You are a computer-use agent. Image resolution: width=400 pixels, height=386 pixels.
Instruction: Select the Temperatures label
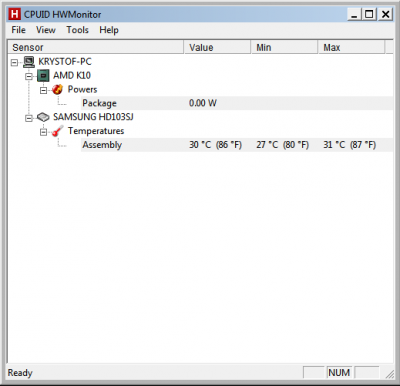point(96,131)
